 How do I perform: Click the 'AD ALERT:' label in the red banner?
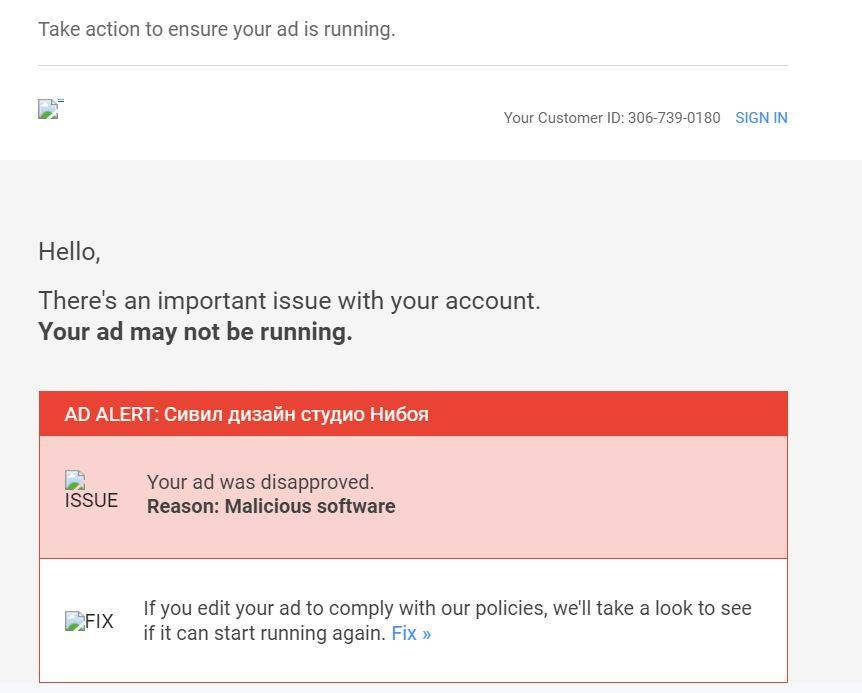112,414
